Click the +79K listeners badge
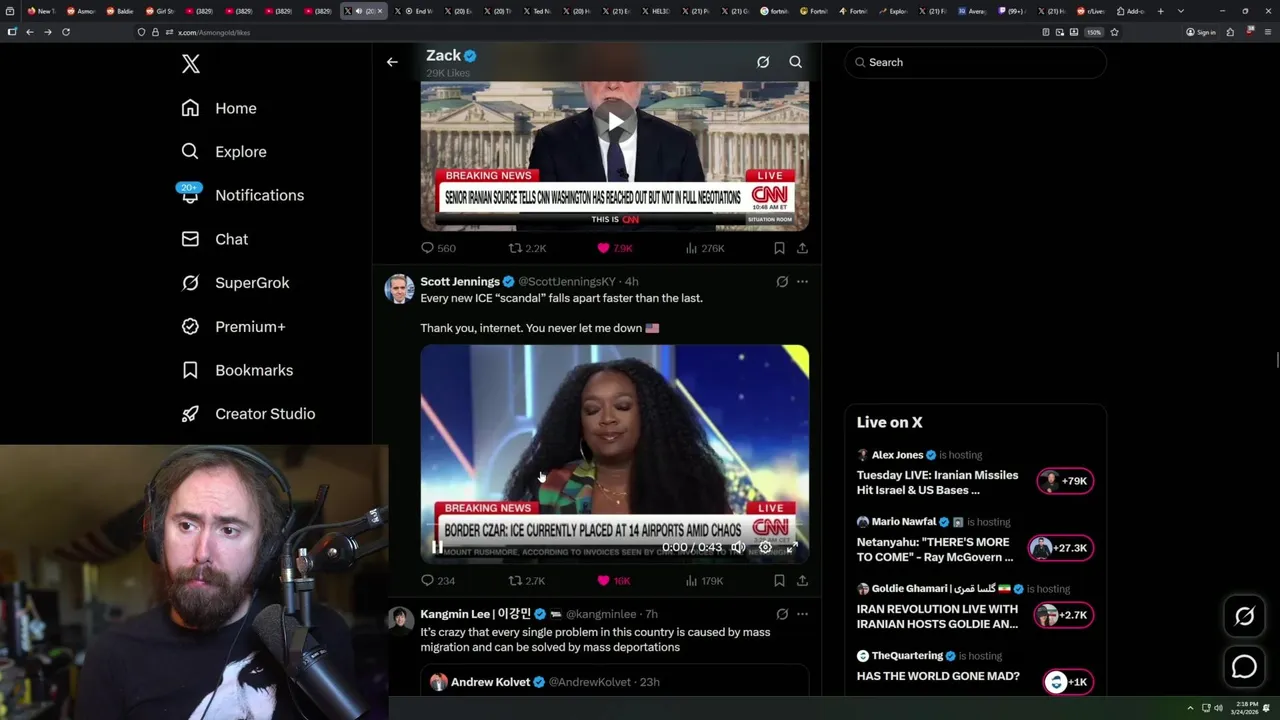The image size is (1280, 720). tap(1065, 481)
